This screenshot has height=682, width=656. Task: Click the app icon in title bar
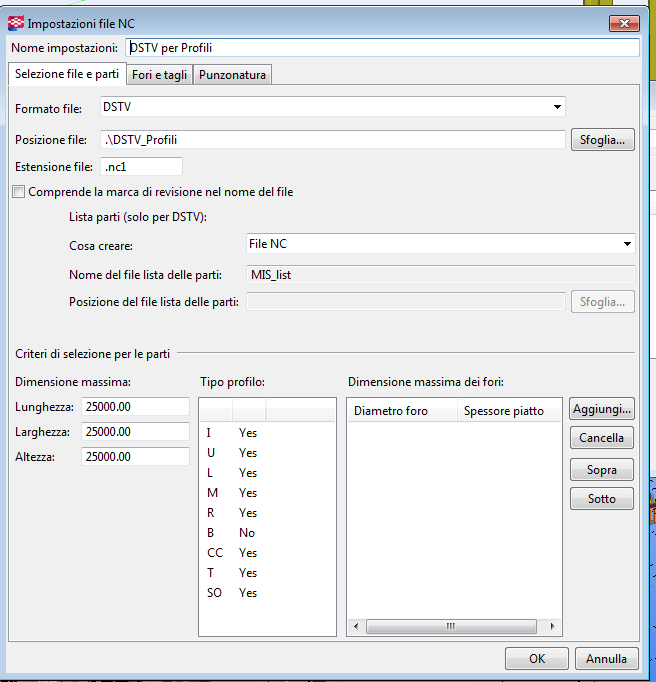coord(16,22)
